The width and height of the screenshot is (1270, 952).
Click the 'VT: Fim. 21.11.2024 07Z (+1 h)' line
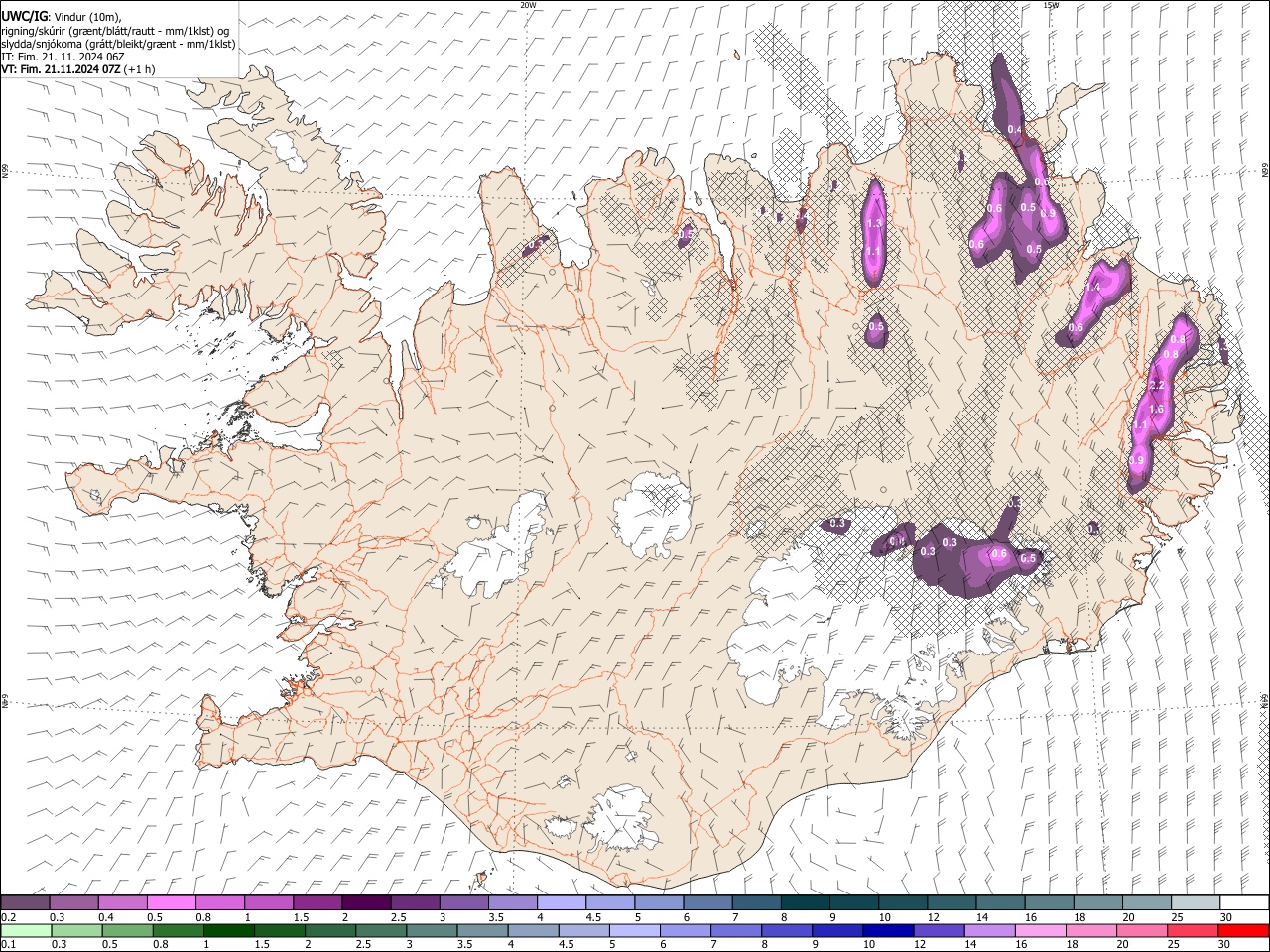(x=77, y=69)
